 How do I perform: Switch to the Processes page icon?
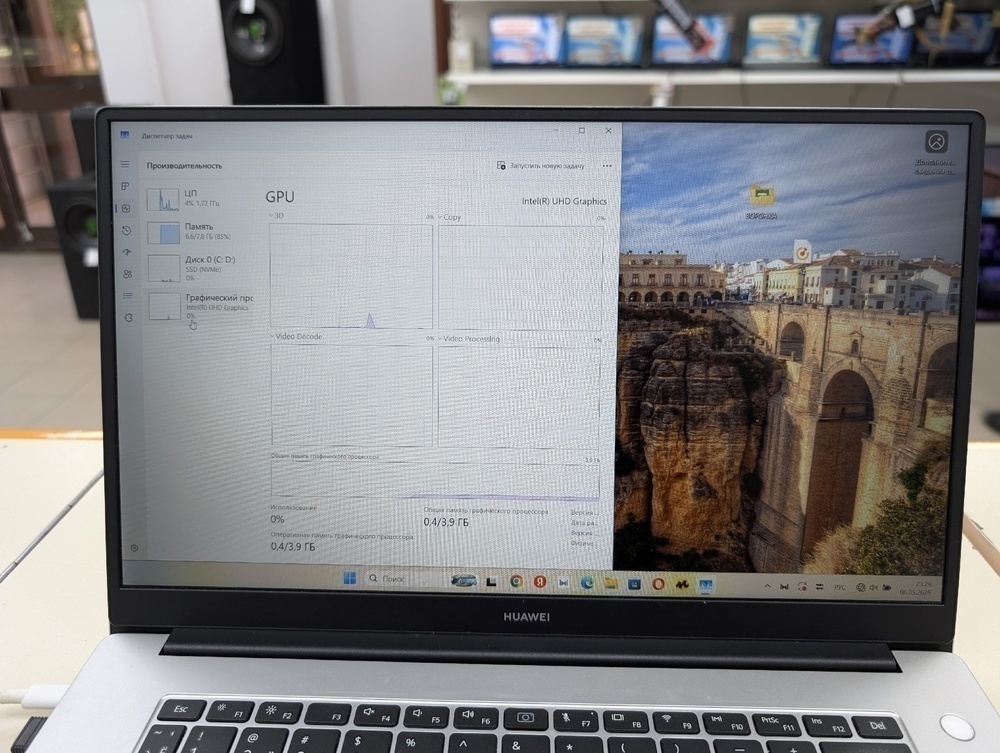[126, 186]
